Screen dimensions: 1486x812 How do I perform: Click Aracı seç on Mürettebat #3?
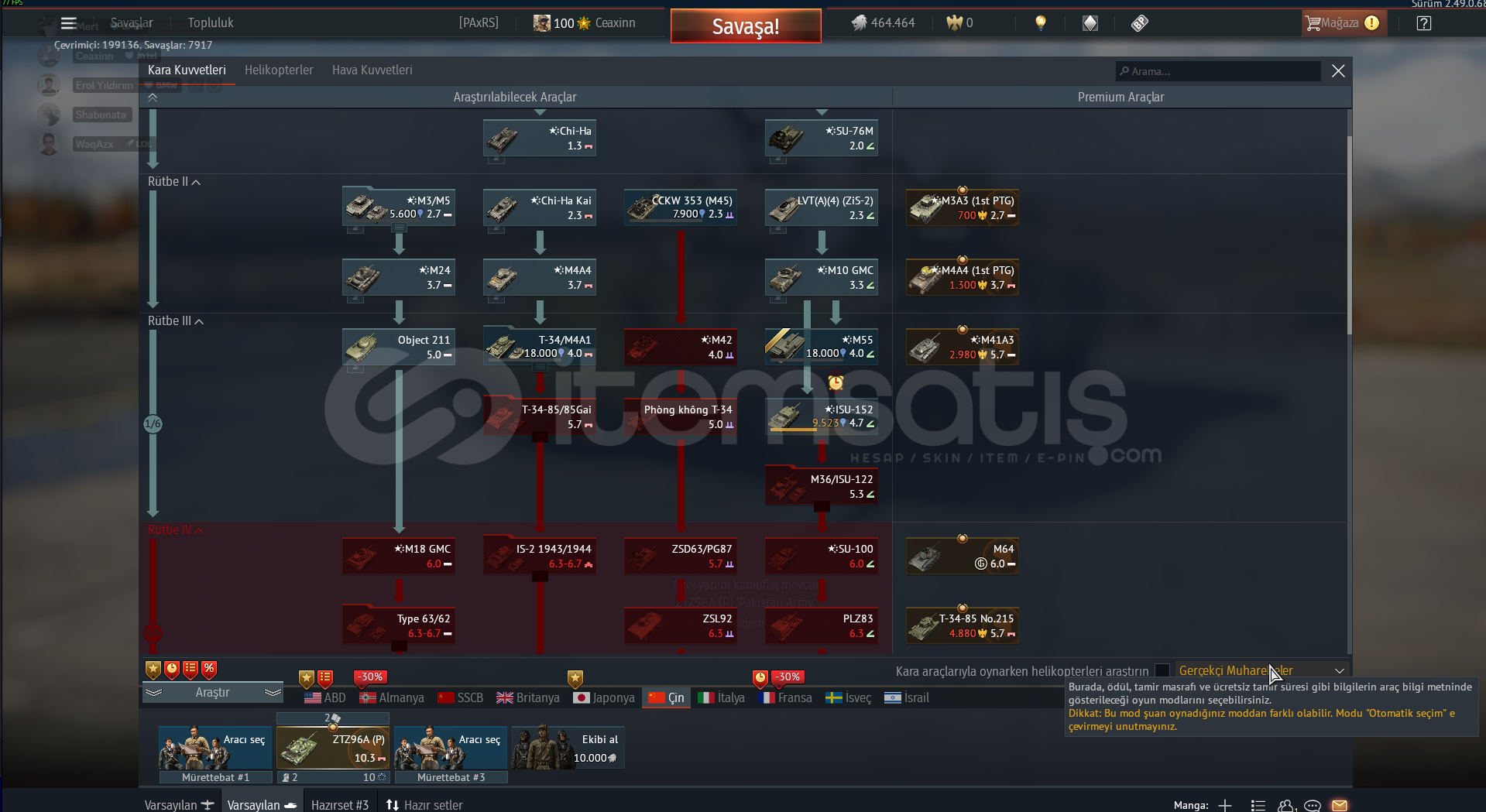coord(451,748)
